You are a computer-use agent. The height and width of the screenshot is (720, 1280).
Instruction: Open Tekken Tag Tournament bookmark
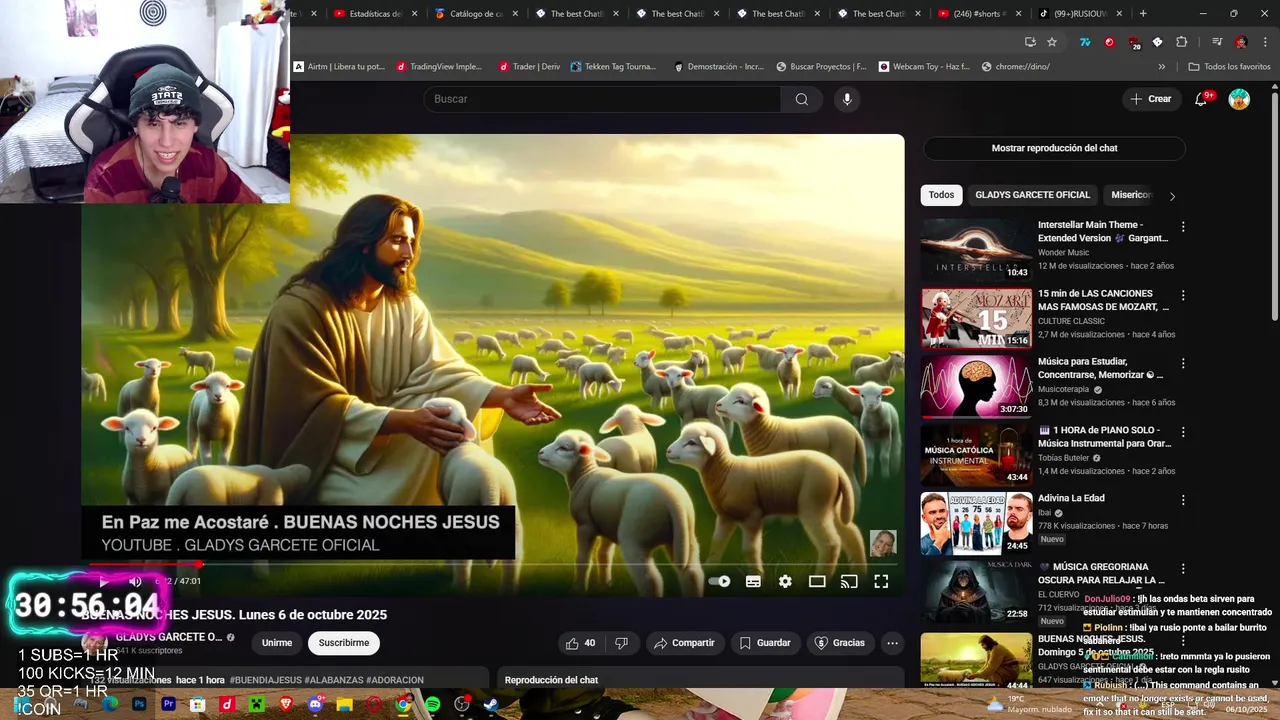pyautogui.click(x=613, y=67)
